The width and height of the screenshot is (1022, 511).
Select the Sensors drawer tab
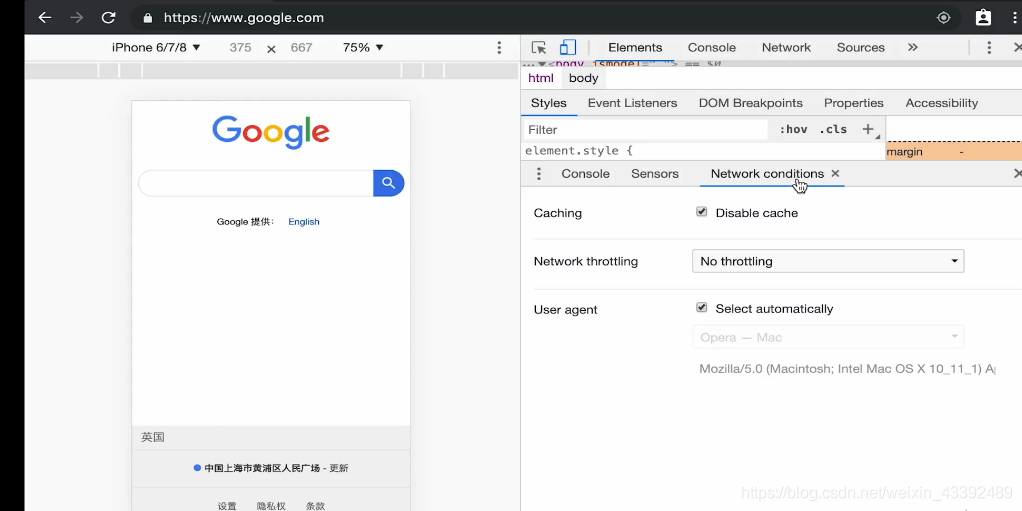point(654,174)
